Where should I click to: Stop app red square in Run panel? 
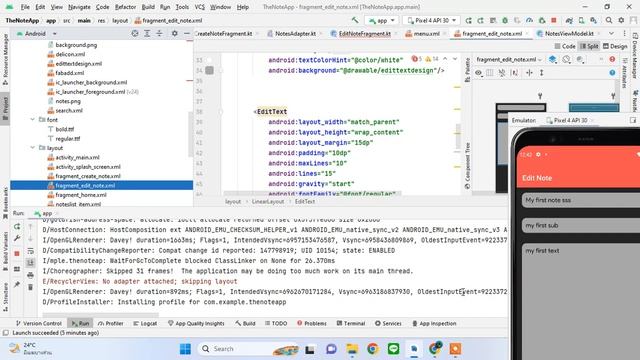[17, 253]
